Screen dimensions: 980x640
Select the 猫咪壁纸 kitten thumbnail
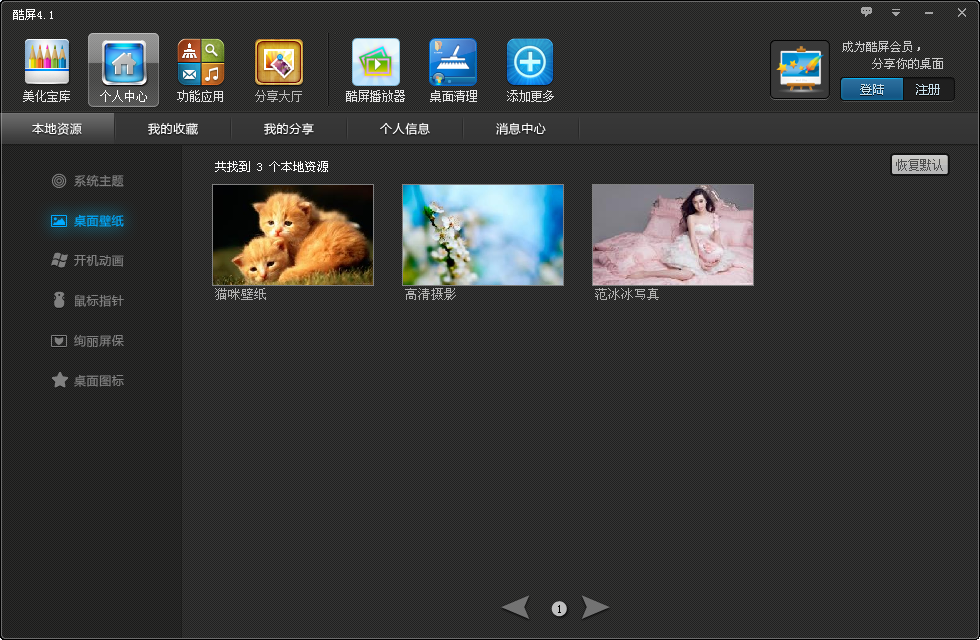[293, 235]
